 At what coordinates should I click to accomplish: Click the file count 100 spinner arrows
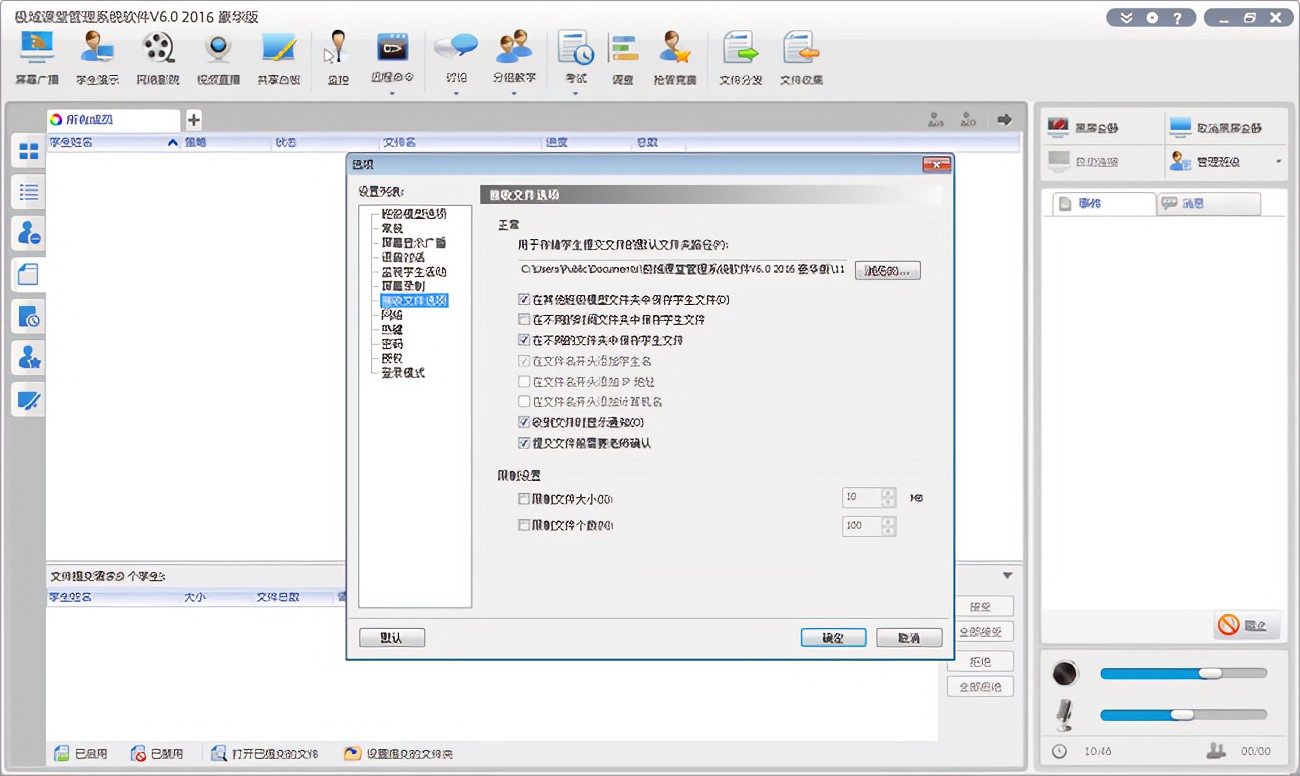click(x=889, y=525)
